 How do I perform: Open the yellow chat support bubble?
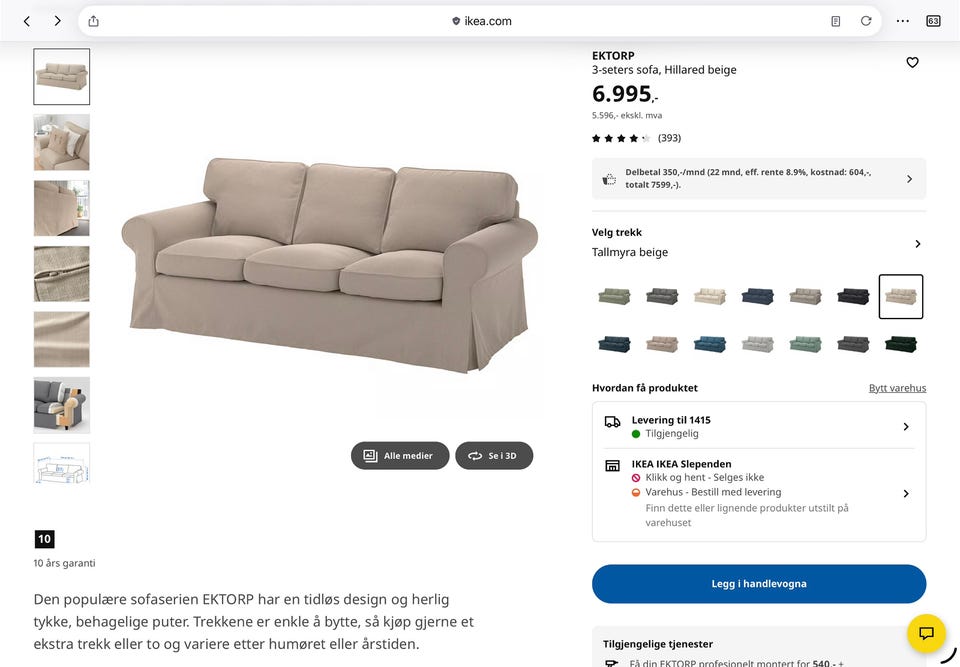click(x=926, y=633)
